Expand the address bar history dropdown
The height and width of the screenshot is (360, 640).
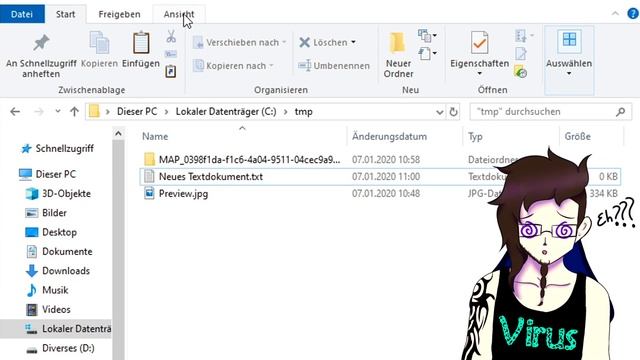[x=440, y=112]
